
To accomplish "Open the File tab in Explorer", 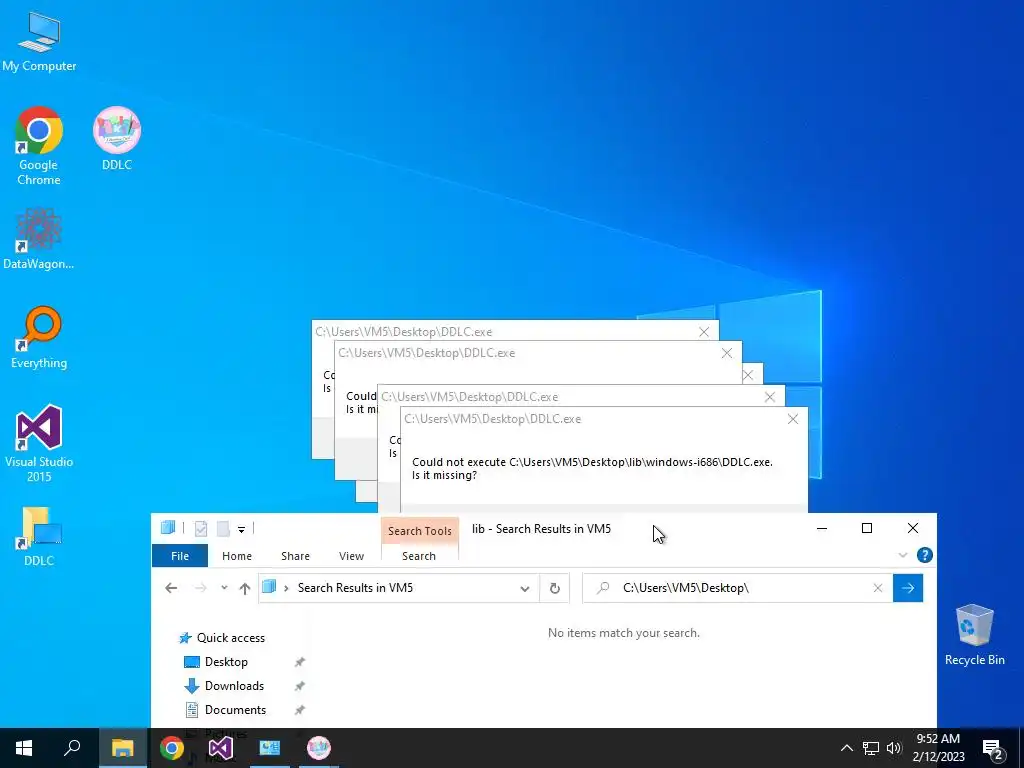I will tap(180, 556).
